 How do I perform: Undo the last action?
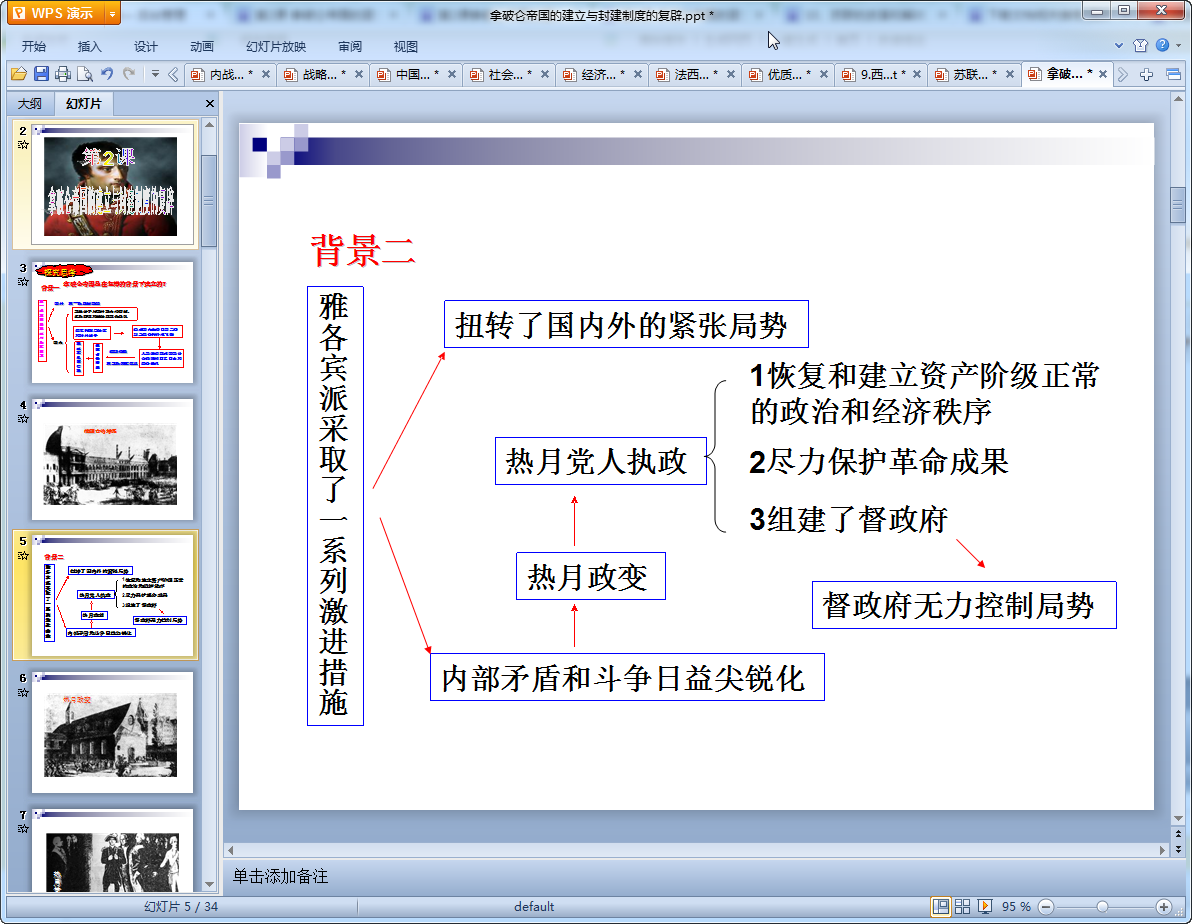pyautogui.click(x=107, y=74)
